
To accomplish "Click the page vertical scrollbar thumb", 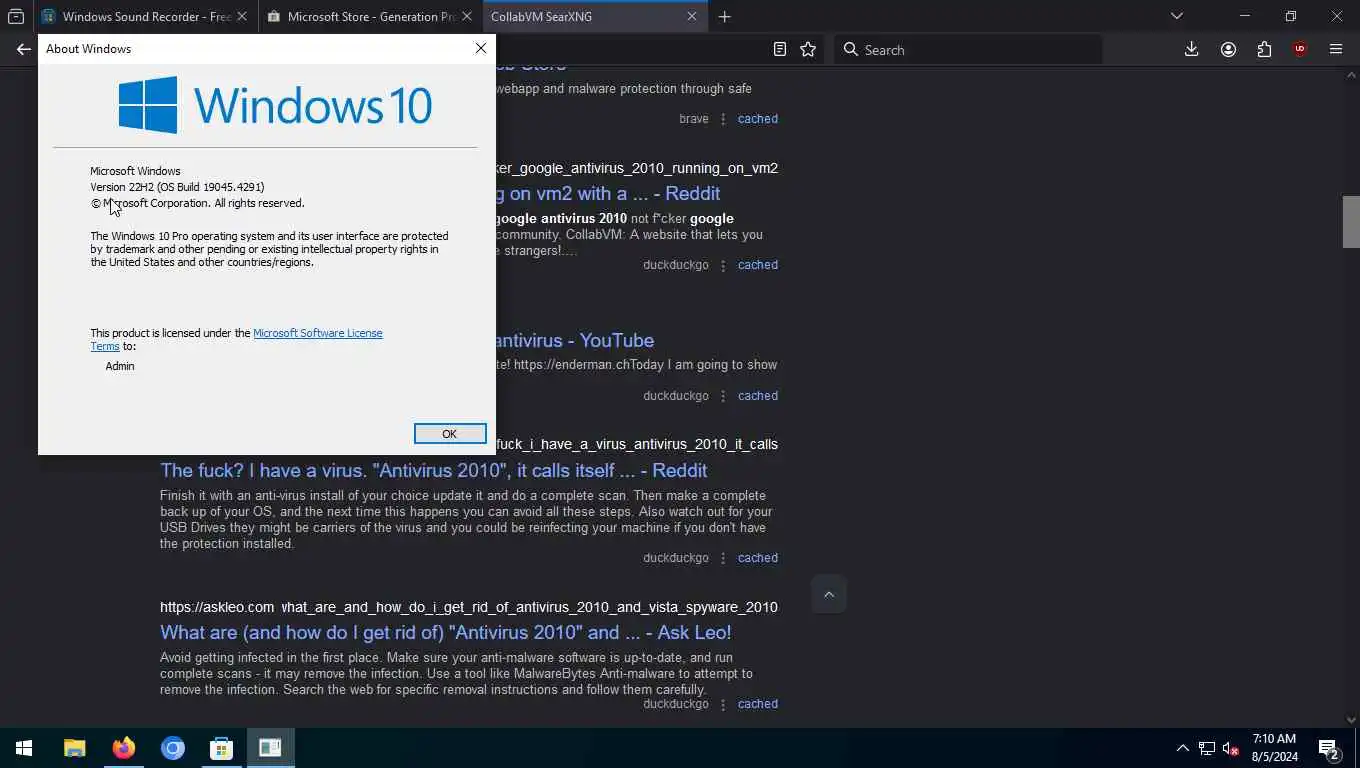I will (1351, 222).
